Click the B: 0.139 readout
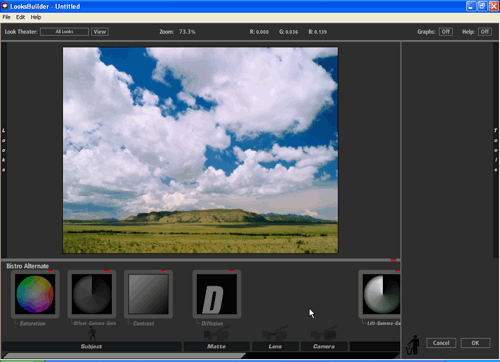 click(318, 32)
